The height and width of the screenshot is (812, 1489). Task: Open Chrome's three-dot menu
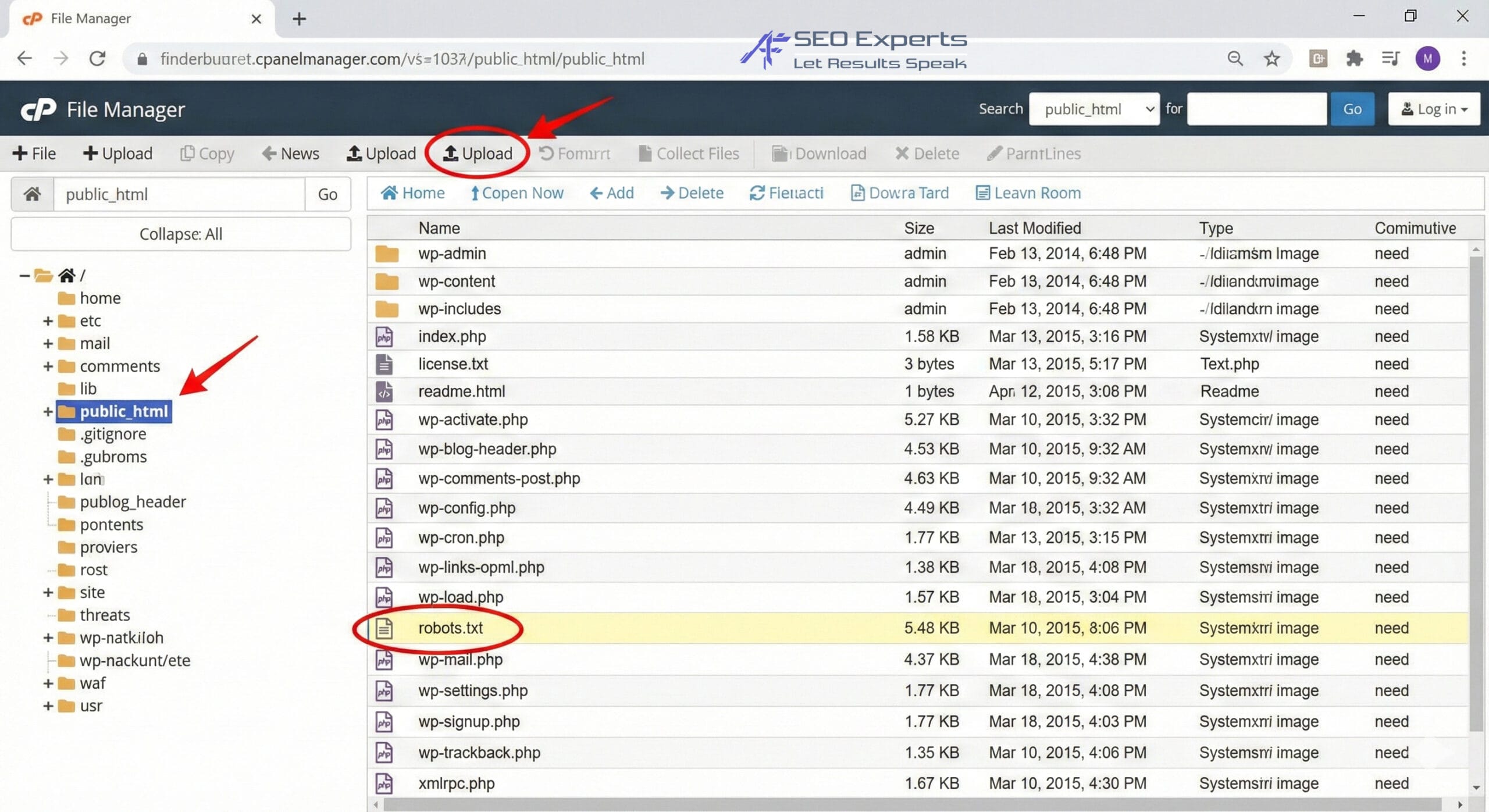1464,58
